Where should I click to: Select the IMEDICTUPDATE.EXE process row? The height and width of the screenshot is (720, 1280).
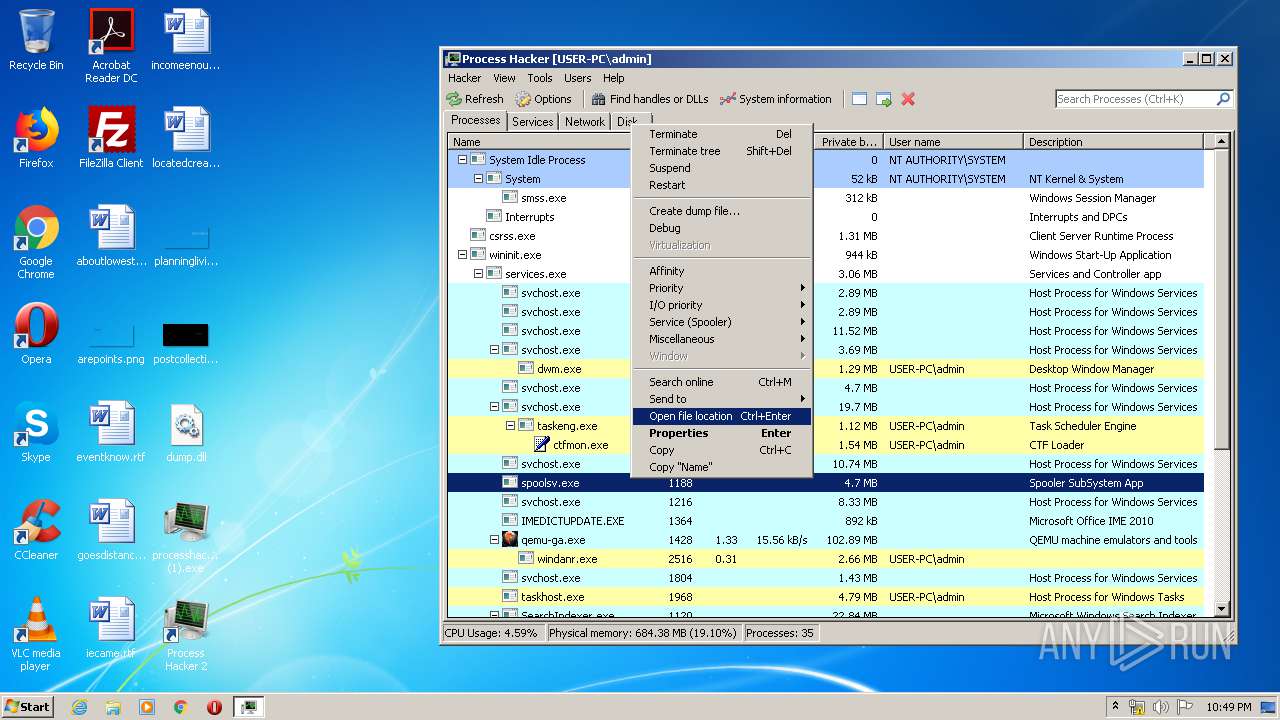pyautogui.click(x=826, y=521)
